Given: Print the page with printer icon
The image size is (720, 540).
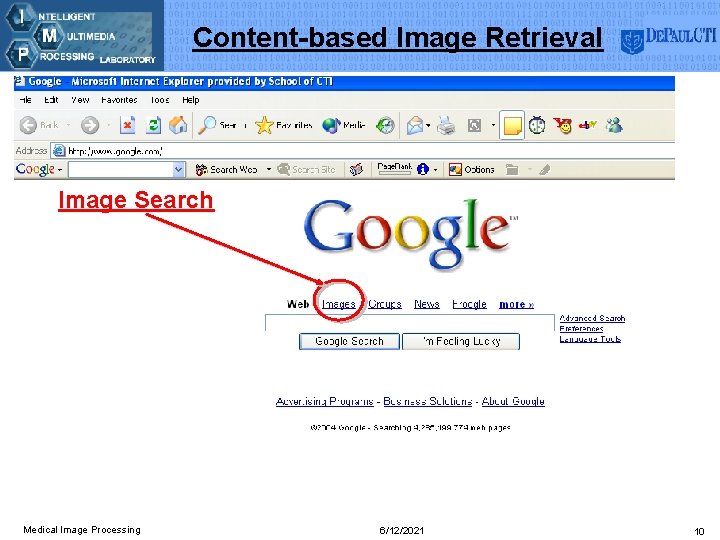Looking at the screenshot, I should click(x=445, y=125).
